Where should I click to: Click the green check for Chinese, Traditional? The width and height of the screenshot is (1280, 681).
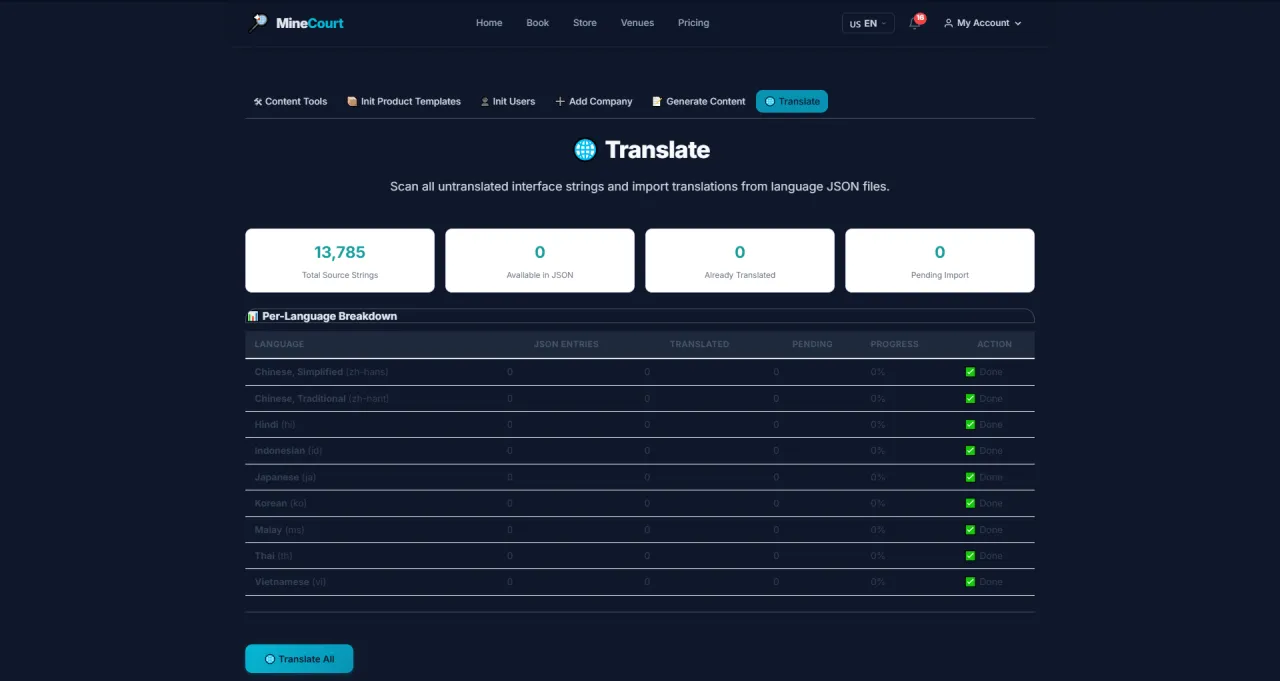[970, 398]
